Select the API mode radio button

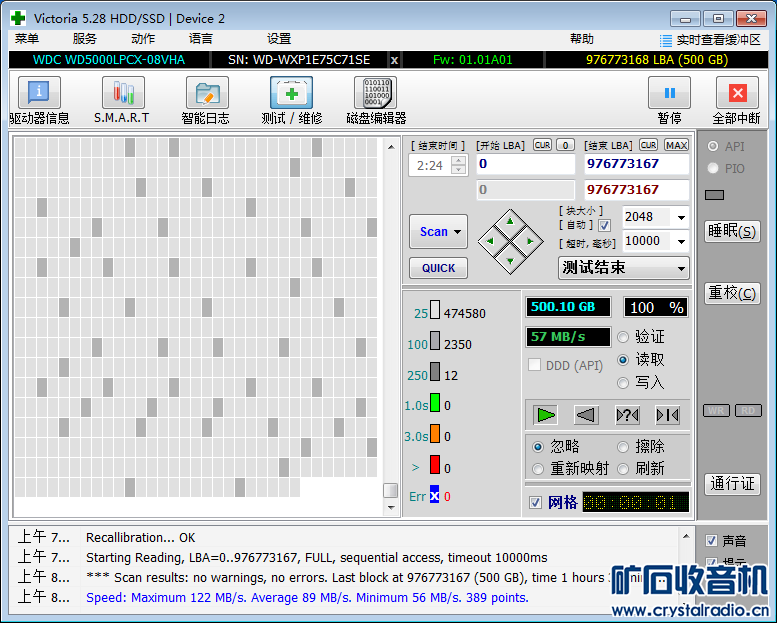pyautogui.click(x=713, y=146)
